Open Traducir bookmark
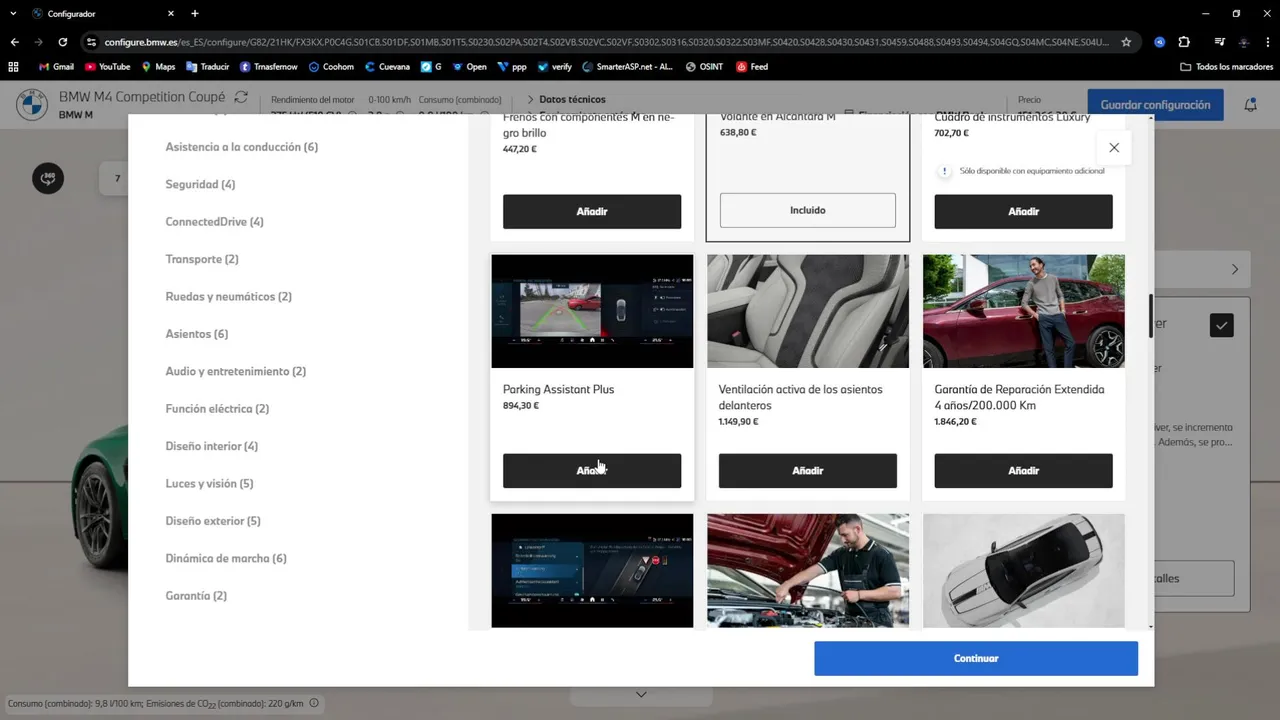Viewport: 1280px width, 720px height. coord(207,67)
